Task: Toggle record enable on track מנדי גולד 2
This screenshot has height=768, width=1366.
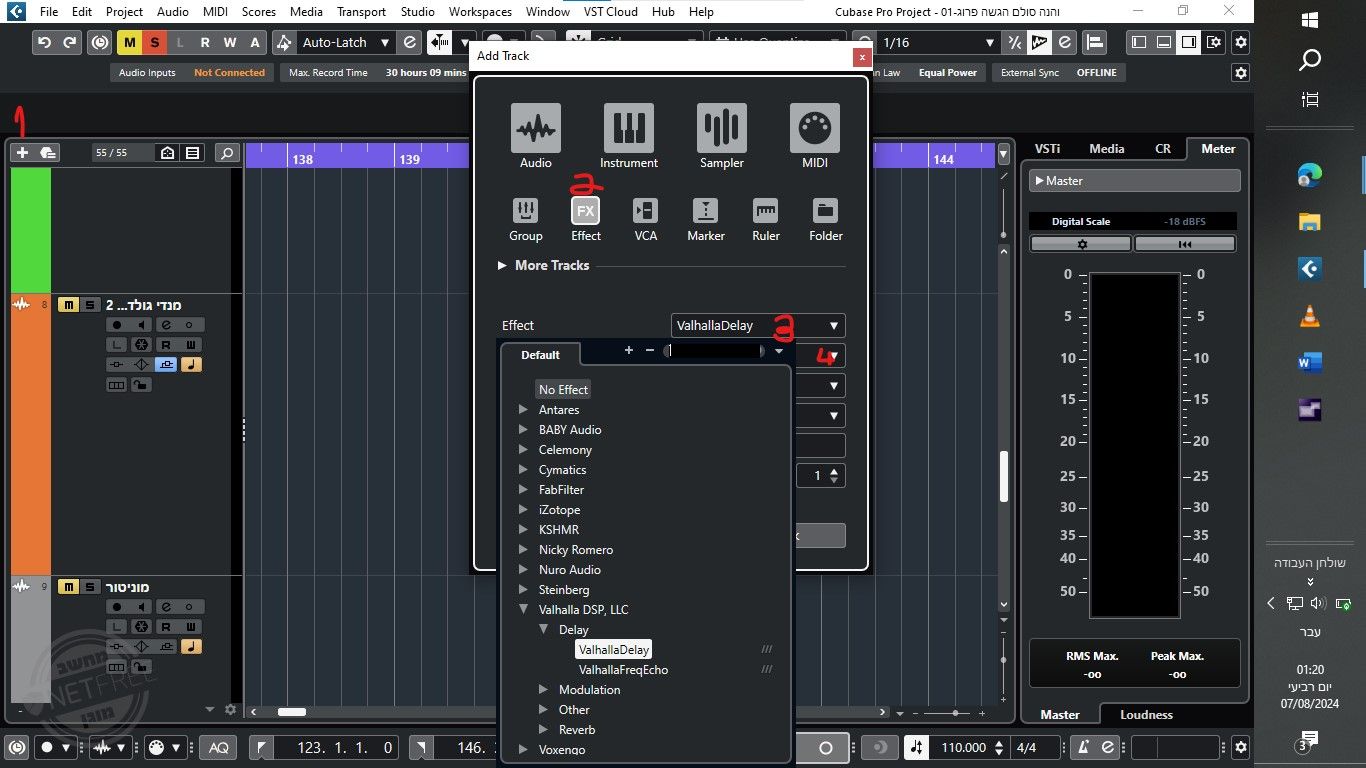Action: [x=117, y=325]
